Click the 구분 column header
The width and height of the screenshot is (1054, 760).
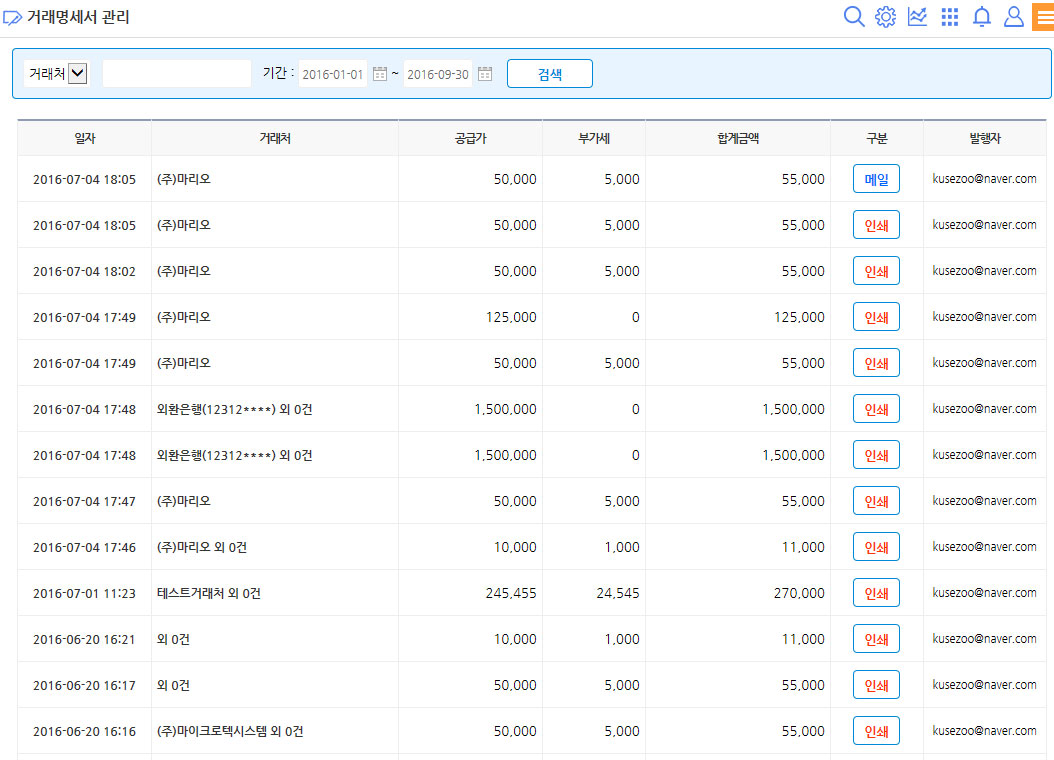(x=877, y=138)
